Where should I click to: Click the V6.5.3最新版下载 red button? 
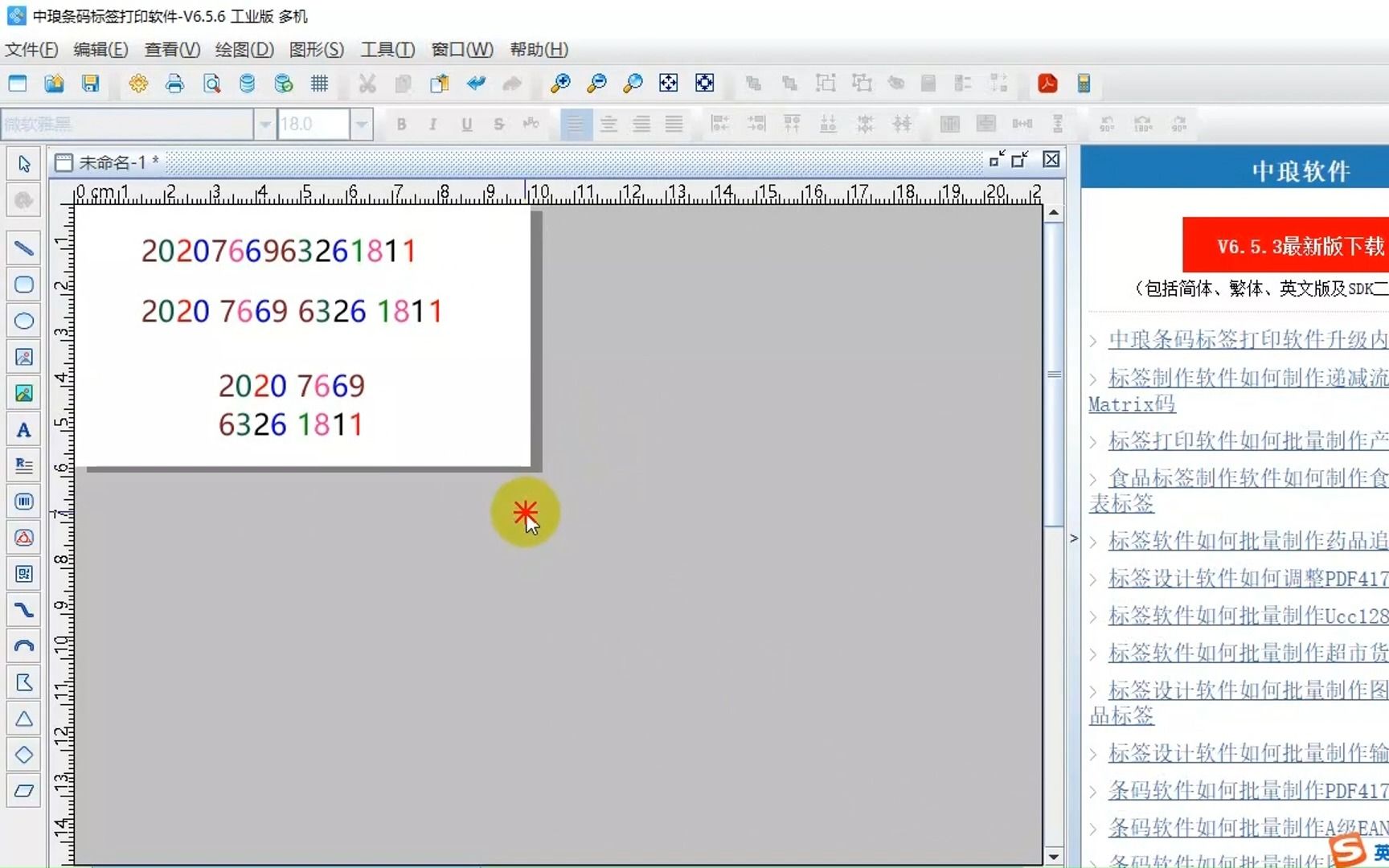[1285, 245]
